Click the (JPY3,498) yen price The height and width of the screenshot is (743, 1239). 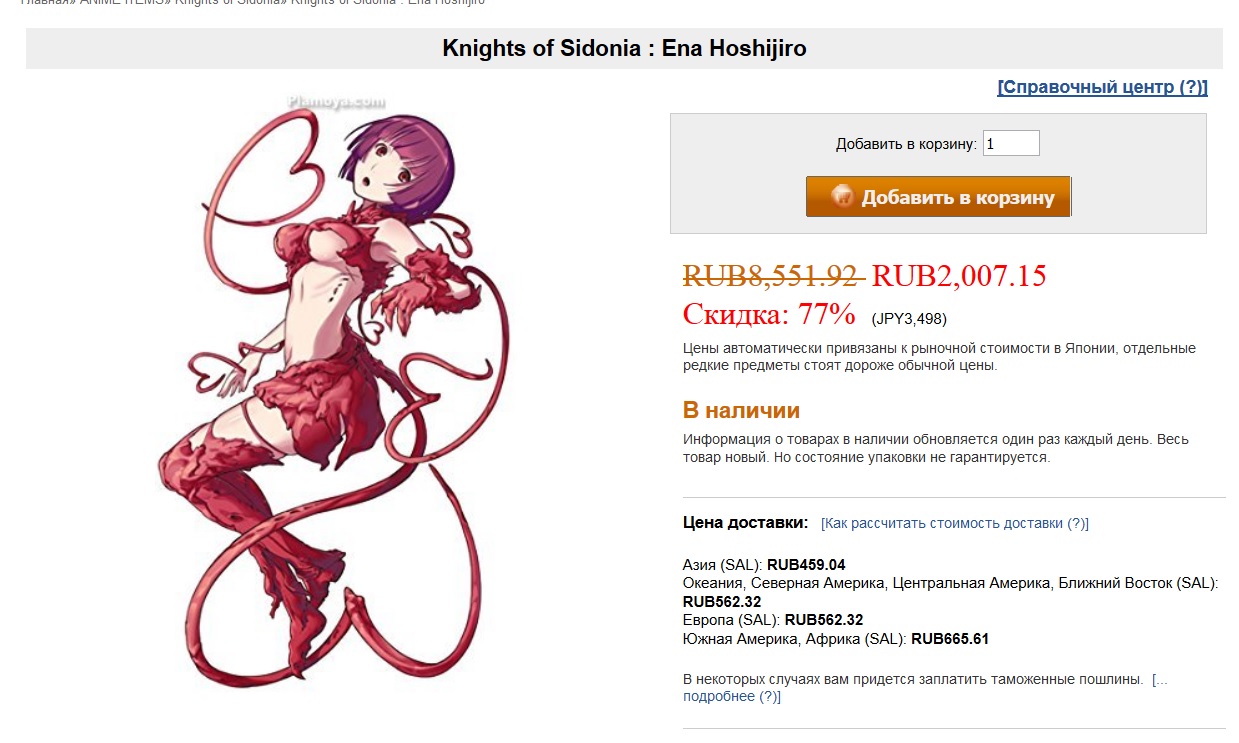[909, 319]
